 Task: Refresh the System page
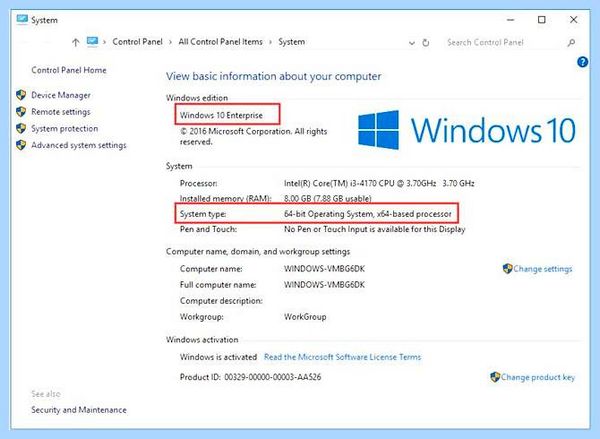click(426, 42)
